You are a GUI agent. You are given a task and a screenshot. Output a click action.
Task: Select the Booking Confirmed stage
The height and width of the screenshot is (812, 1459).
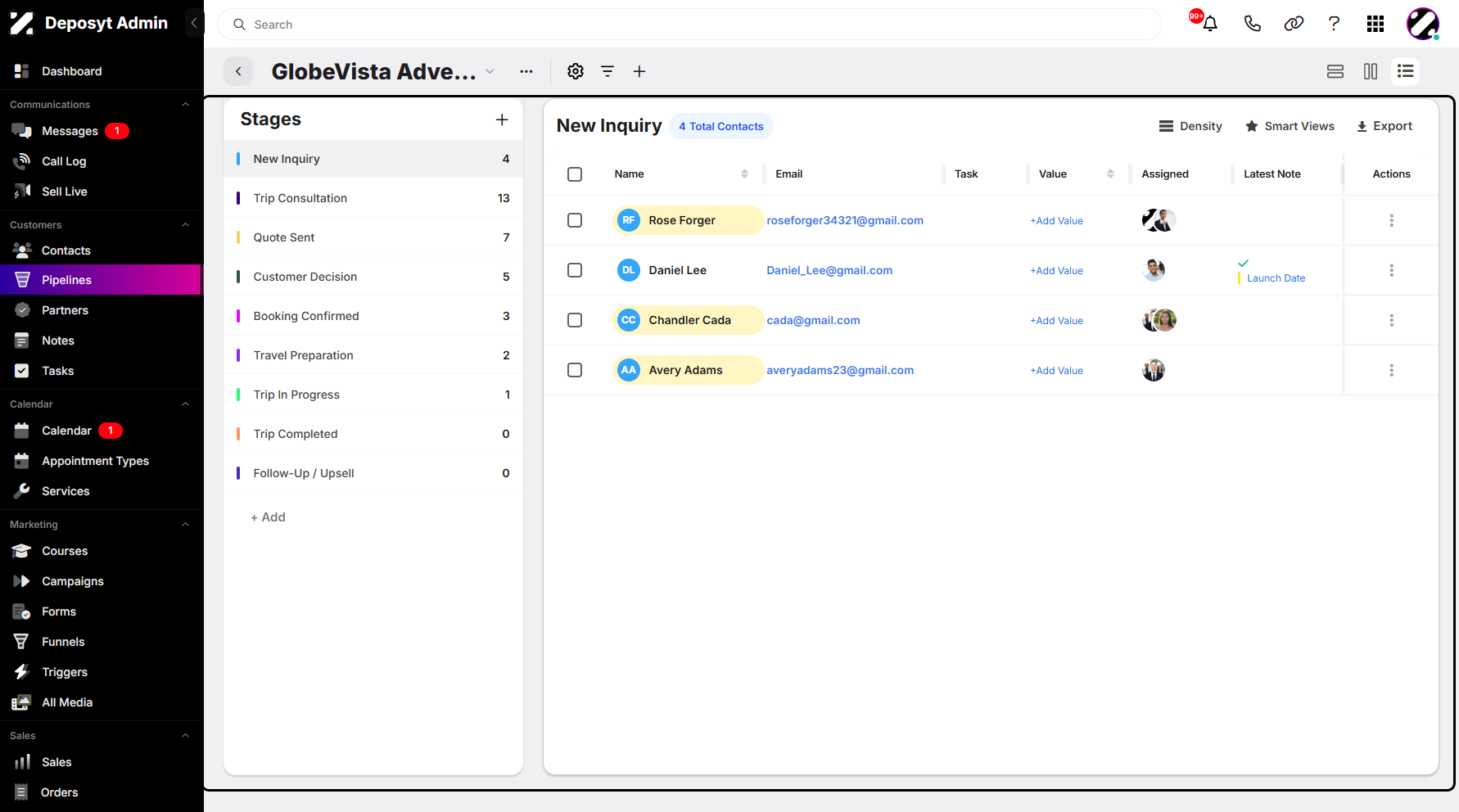(373, 316)
